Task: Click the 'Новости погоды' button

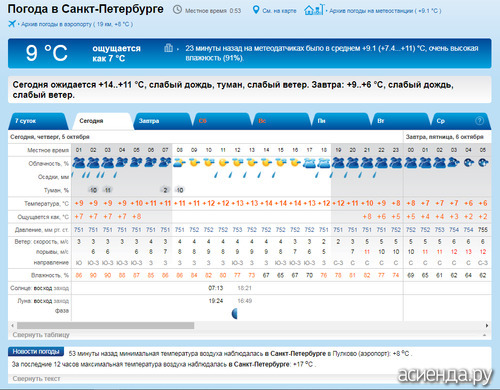Action: 36,352
